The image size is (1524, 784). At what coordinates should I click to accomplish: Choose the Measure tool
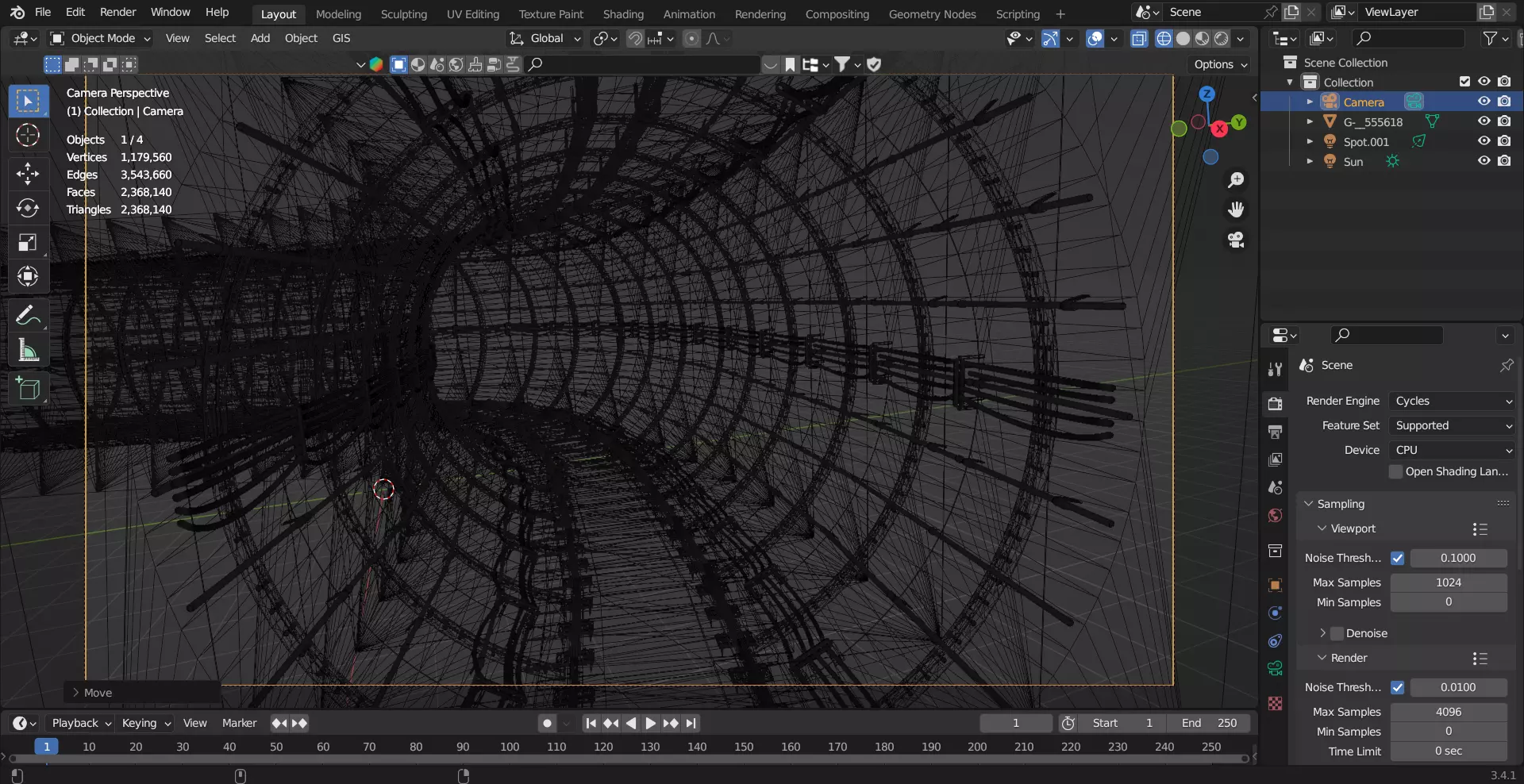[28, 350]
